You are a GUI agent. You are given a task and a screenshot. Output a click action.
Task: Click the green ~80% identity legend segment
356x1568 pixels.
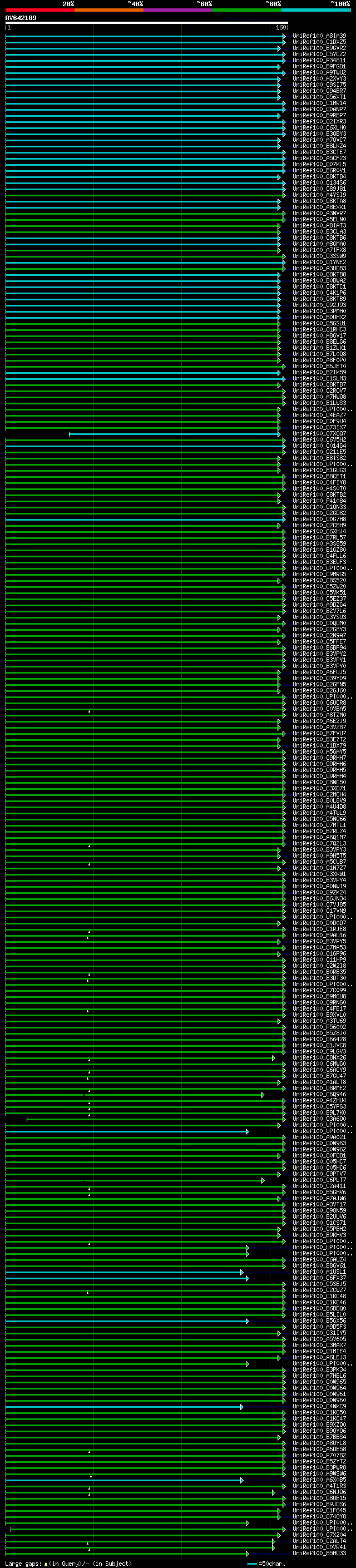point(247,10)
